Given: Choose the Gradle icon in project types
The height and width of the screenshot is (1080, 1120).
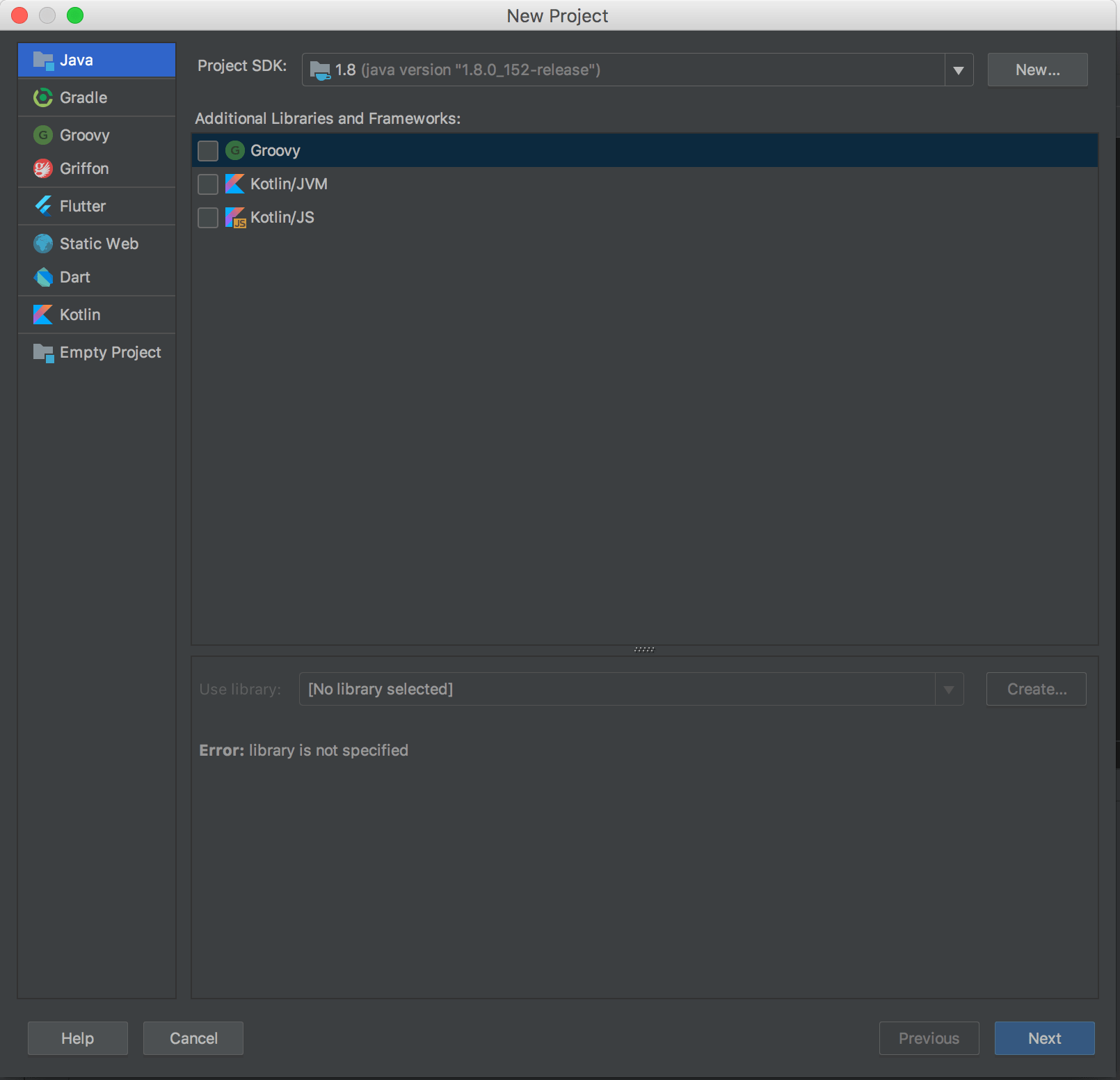Looking at the screenshot, I should [x=43, y=97].
